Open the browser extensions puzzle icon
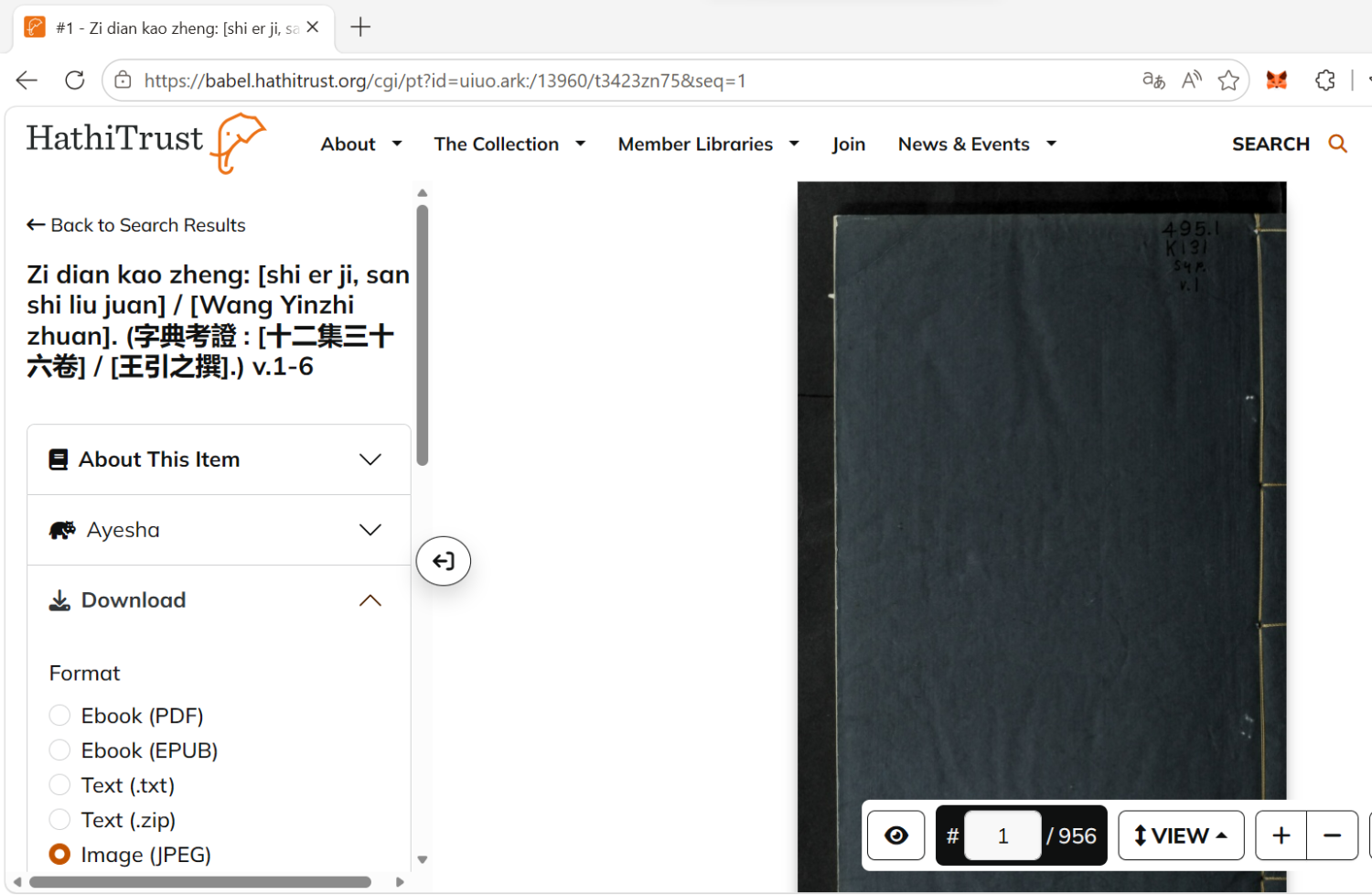This screenshot has width=1372, height=895. [x=1325, y=81]
